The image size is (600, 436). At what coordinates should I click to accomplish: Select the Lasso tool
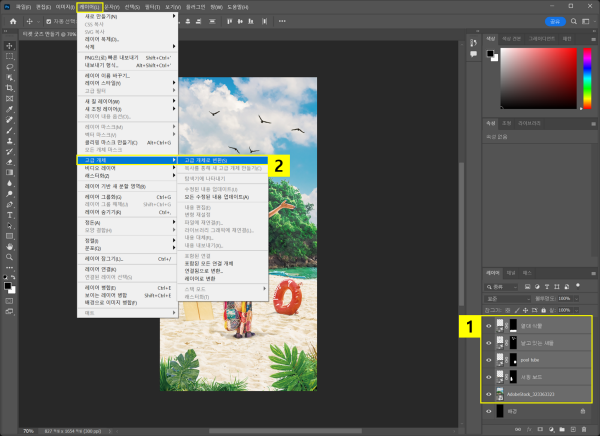click(10, 67)
